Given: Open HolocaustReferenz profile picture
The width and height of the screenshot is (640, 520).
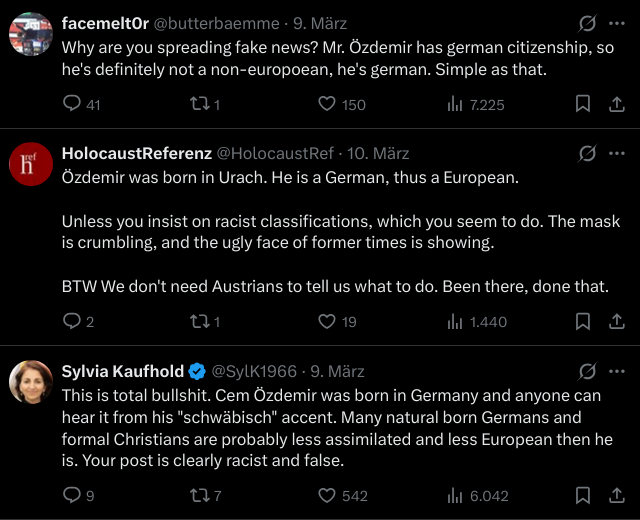Looking at the screenshot, I should pos(31,163).
